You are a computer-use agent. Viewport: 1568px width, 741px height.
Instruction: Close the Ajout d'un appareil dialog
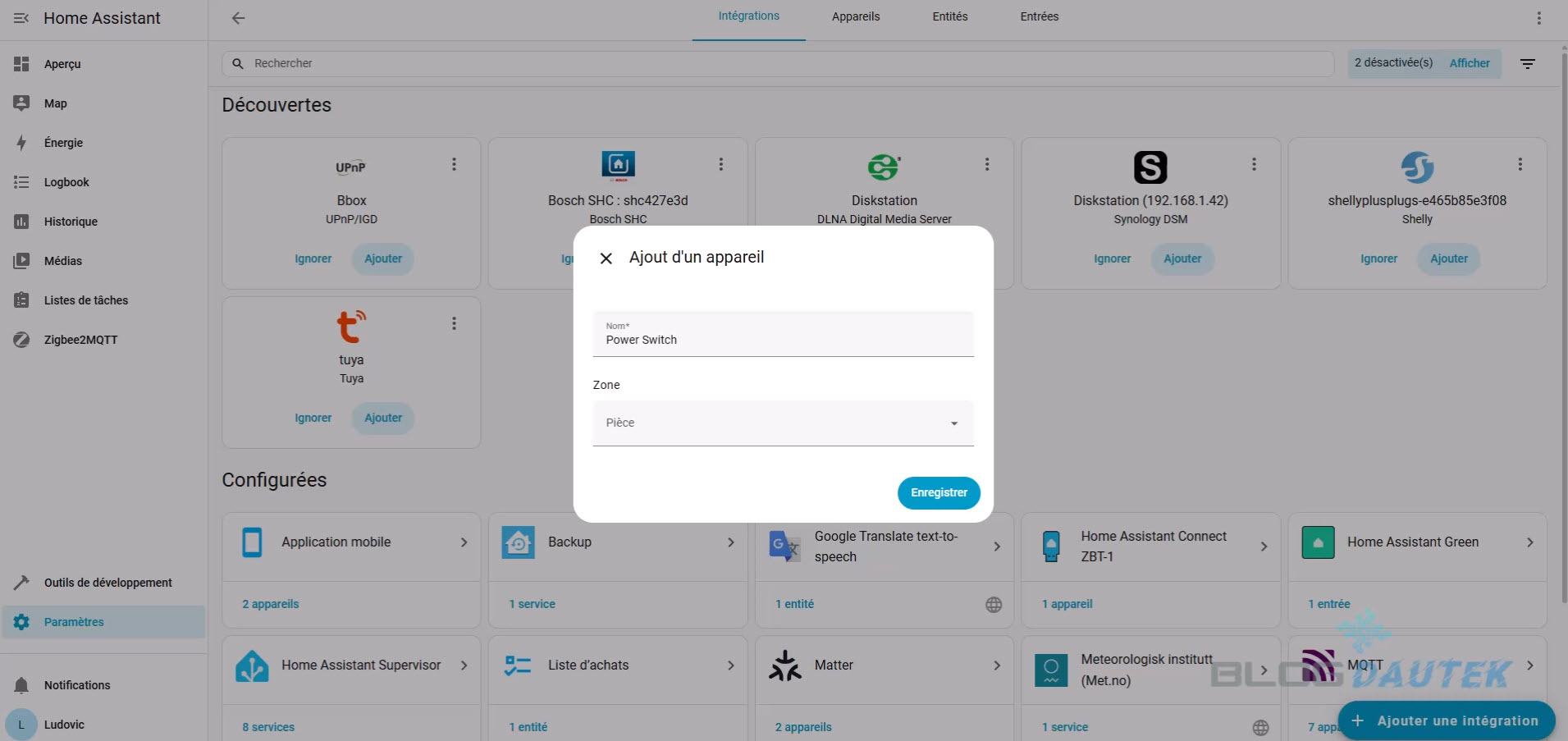pyautogui.click(x=606, y=258)
